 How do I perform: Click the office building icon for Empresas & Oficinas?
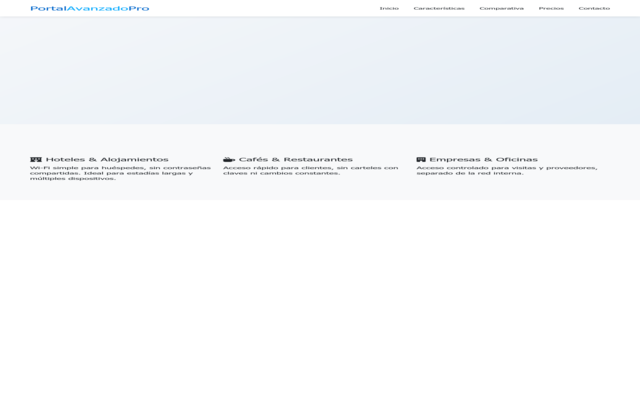coord(421,159)
